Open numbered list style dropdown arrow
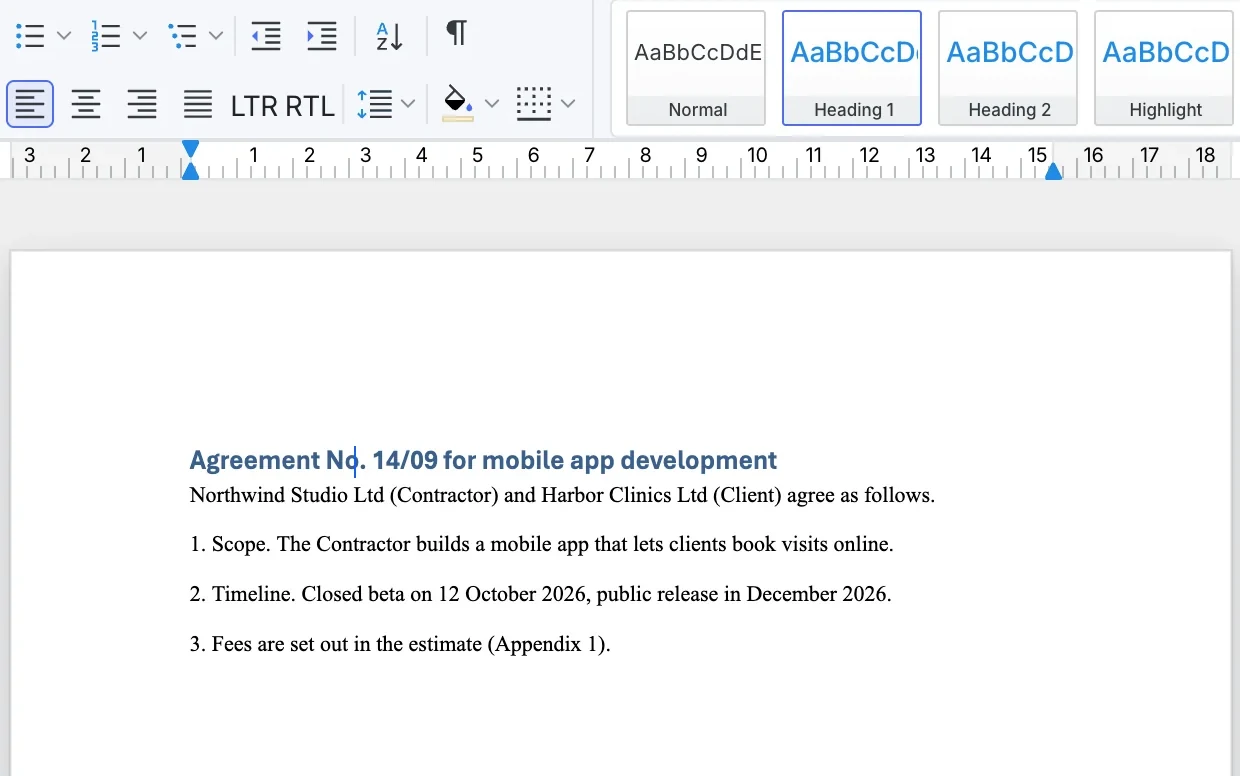Image resolution: width=1240 pixels, height=776 pixels. 140,36
